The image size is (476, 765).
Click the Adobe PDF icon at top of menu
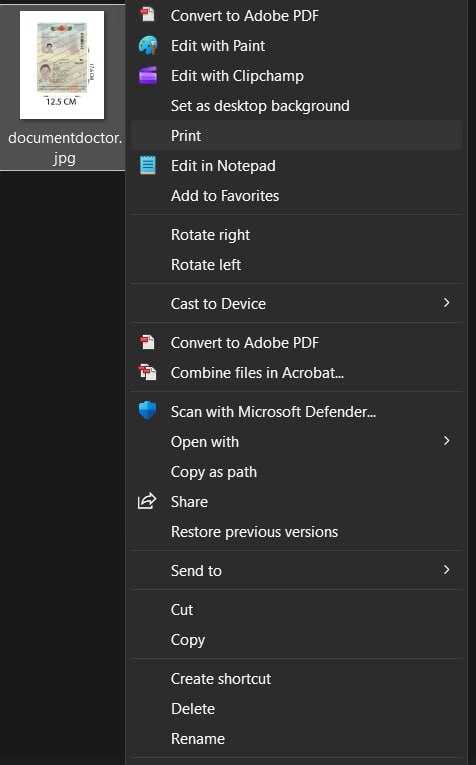point(147,15)
